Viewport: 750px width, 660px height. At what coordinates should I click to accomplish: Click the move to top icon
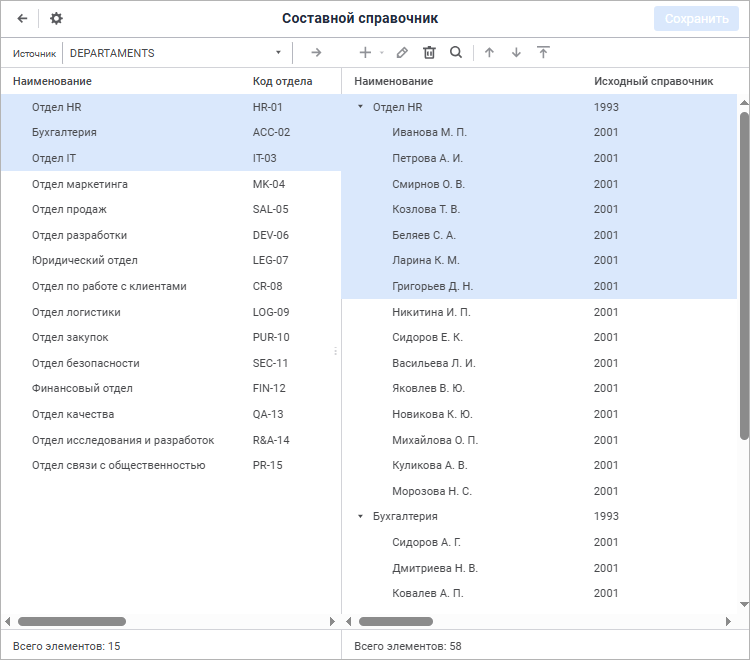click(543, 52)
